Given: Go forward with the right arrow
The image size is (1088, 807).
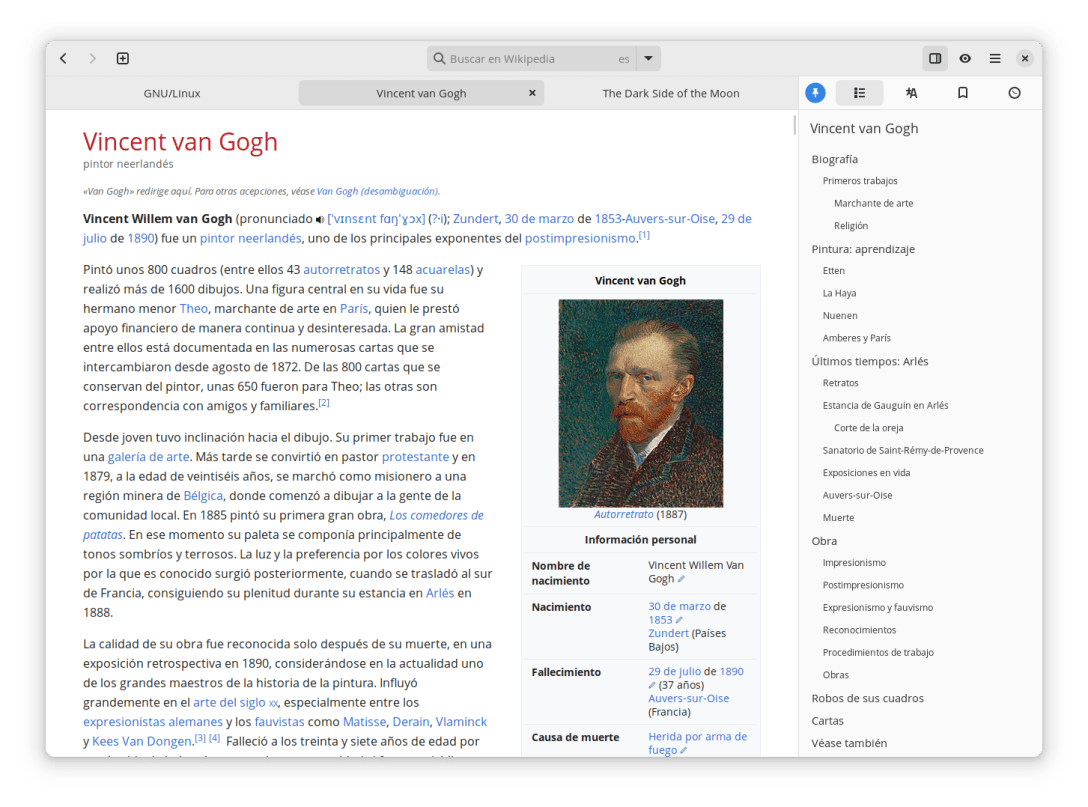Looking at the screenshot, I should coord(92,58).
